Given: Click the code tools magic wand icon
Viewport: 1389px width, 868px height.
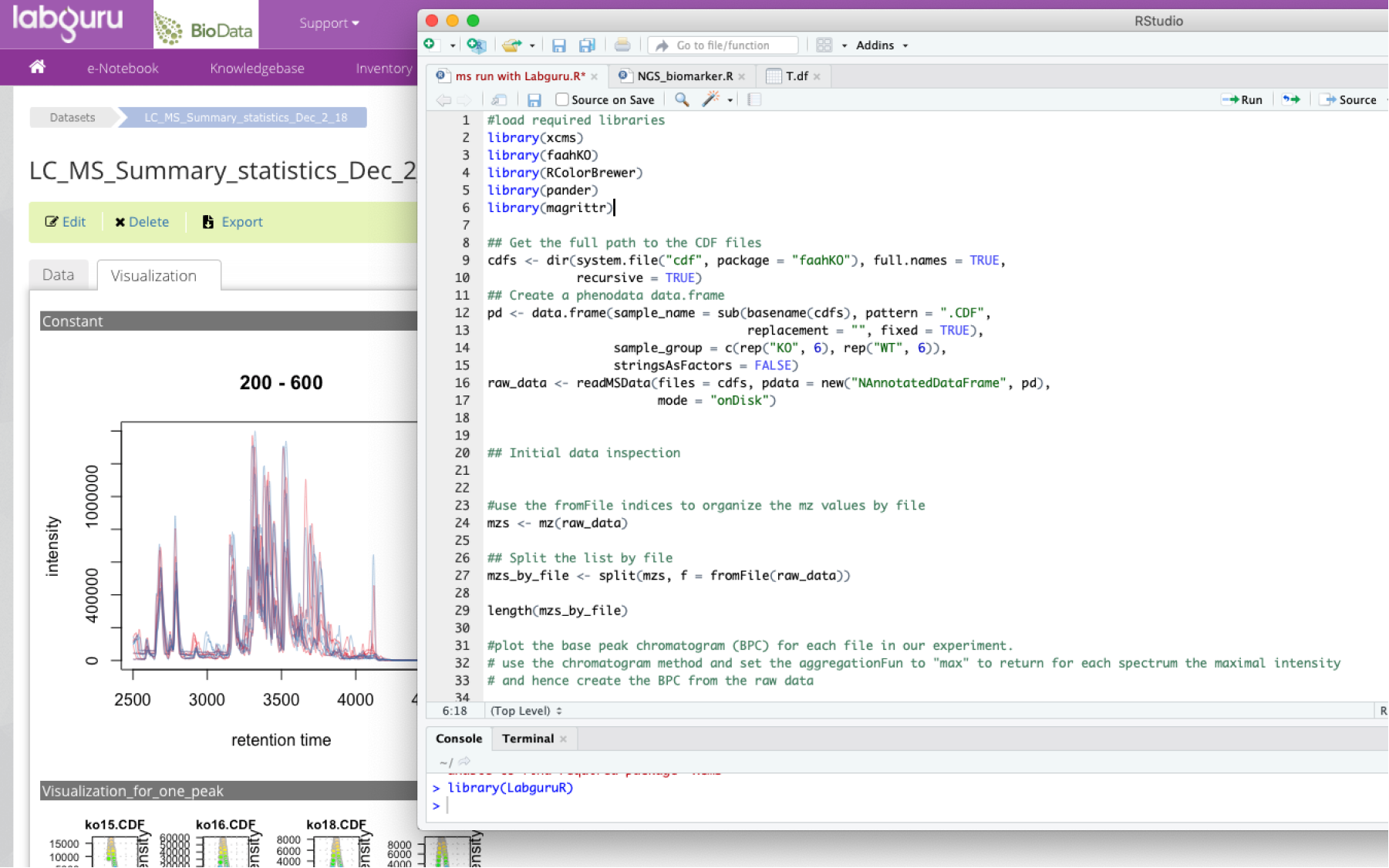Looking at the screenshot, I should point(710,99).
